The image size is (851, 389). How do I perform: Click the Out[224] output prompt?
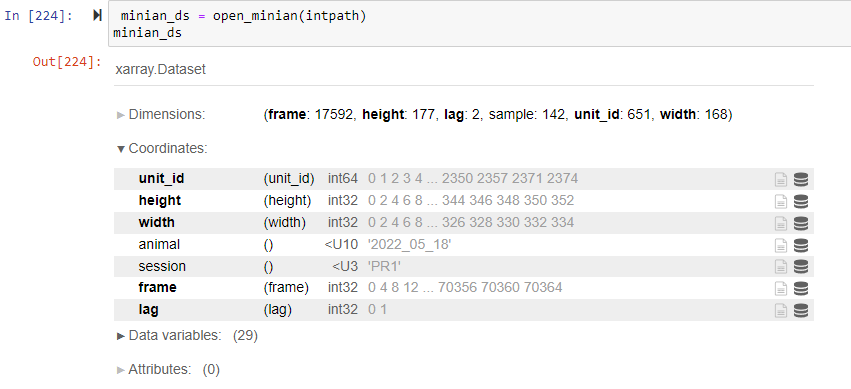pyautogui.click(x=67, y=62)
